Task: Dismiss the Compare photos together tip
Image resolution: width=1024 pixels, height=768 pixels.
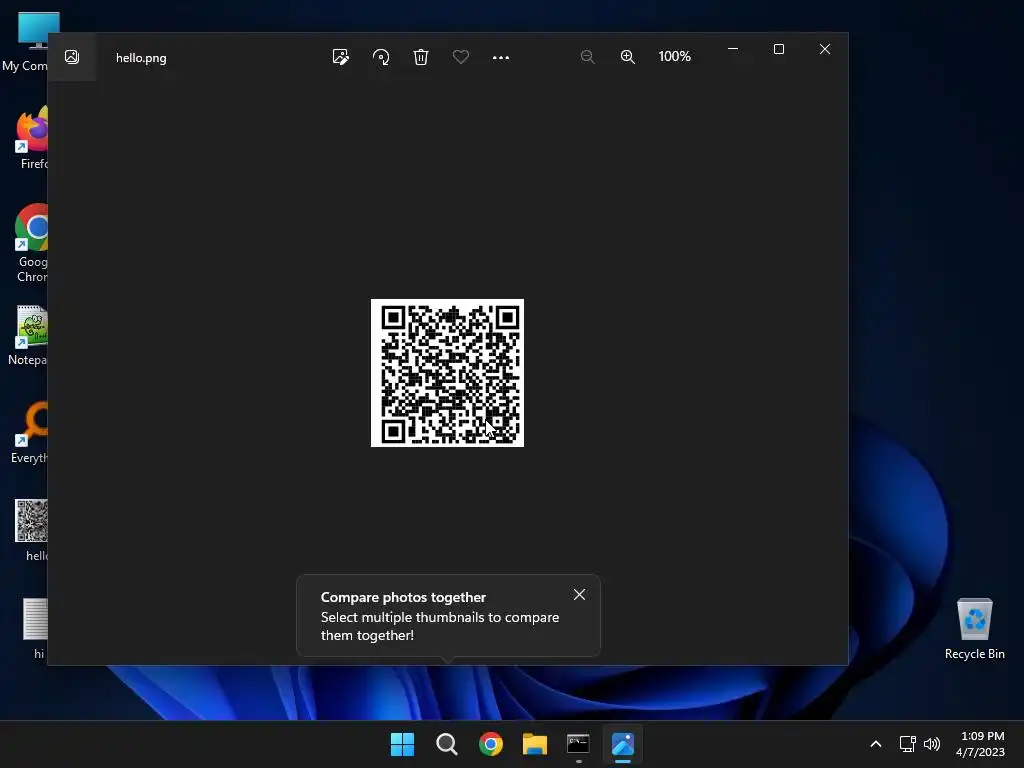Action: [579, 594]
